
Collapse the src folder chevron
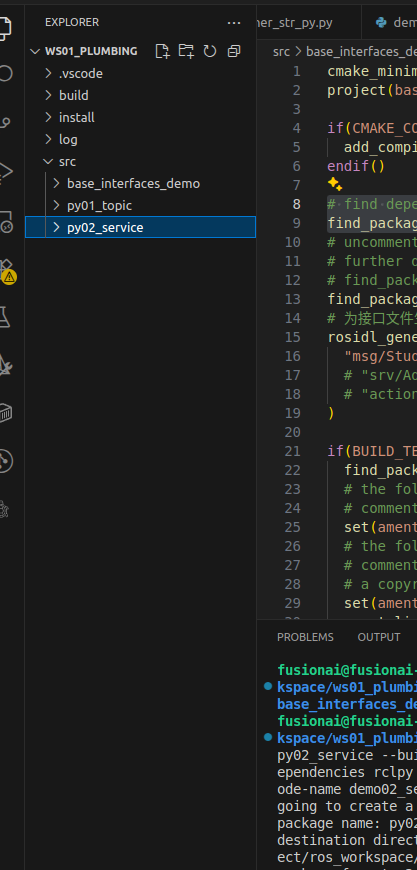click(x=48, y=161)
